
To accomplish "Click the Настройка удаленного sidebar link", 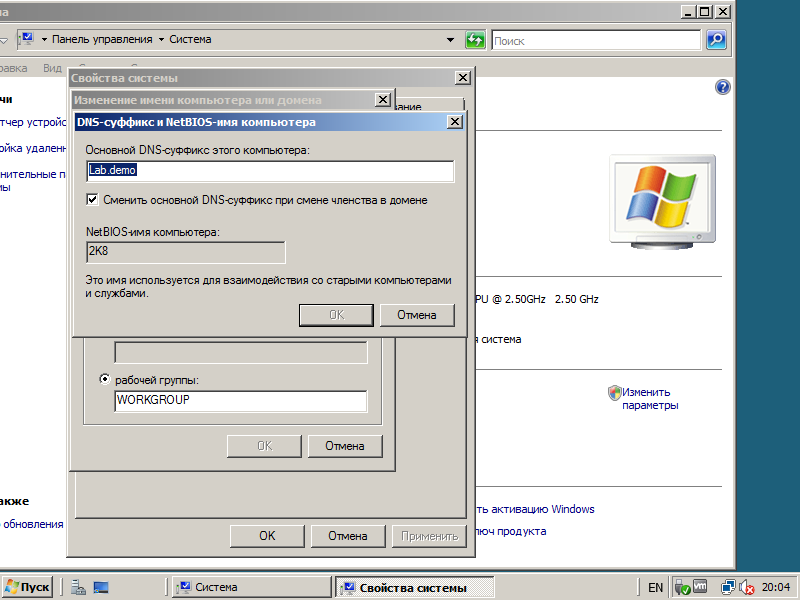I will [33, 148].
